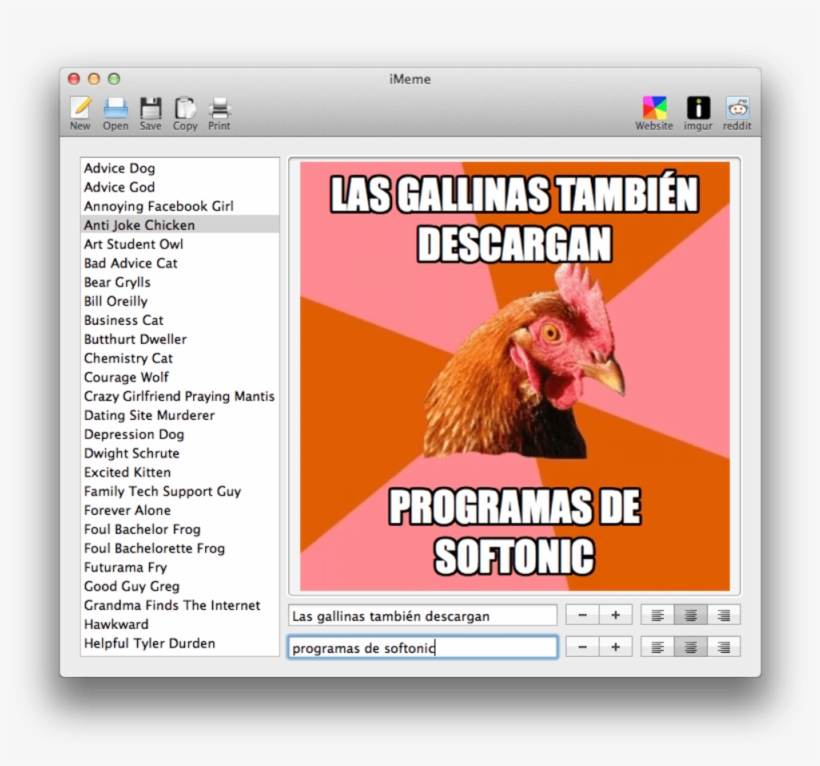Copy the meme to clipboard
This screenshot has height=766, width=820.
184,110
